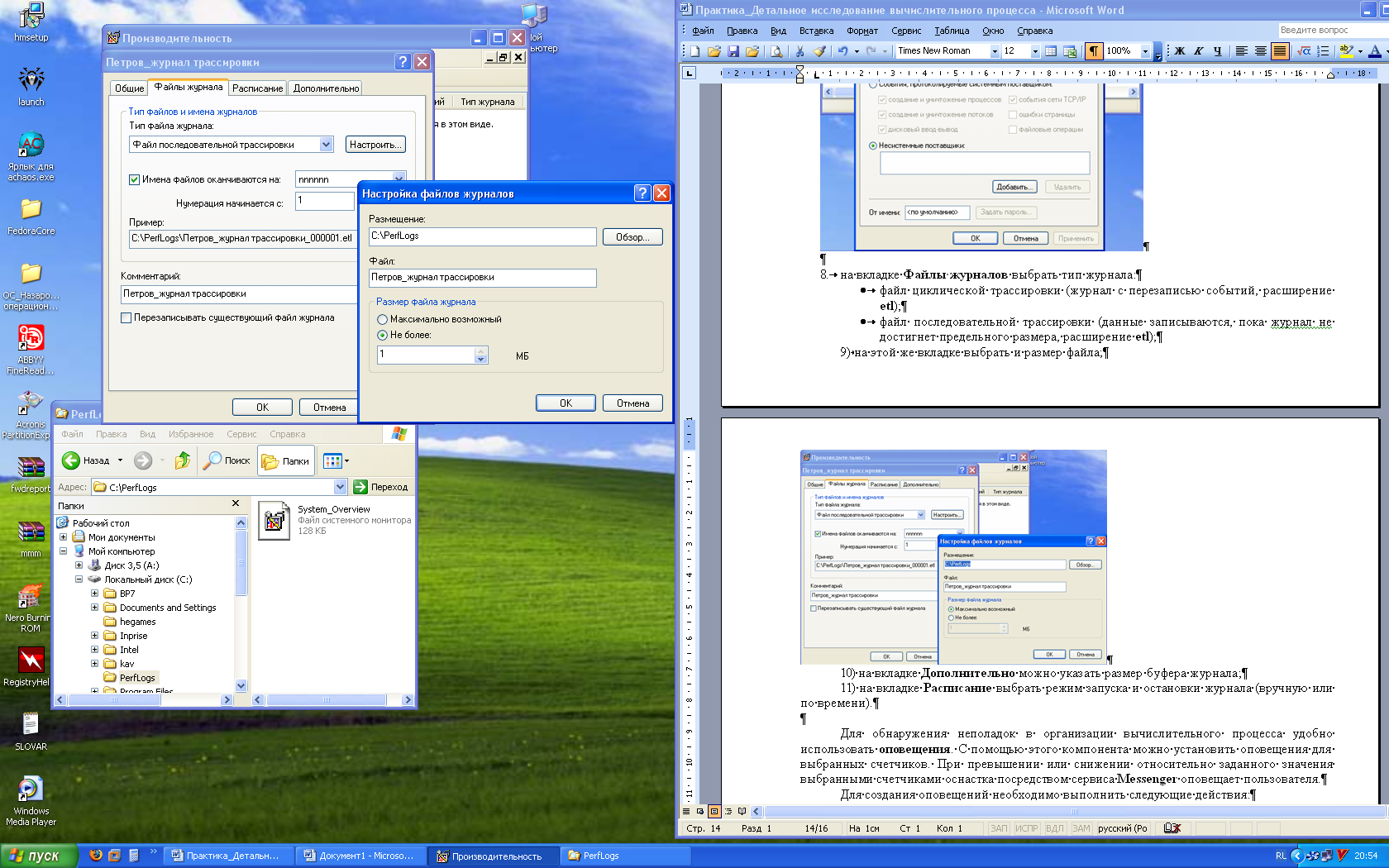
Task: Toggle italic formatting (К) in Word
Action: (x=1199, y=51)
